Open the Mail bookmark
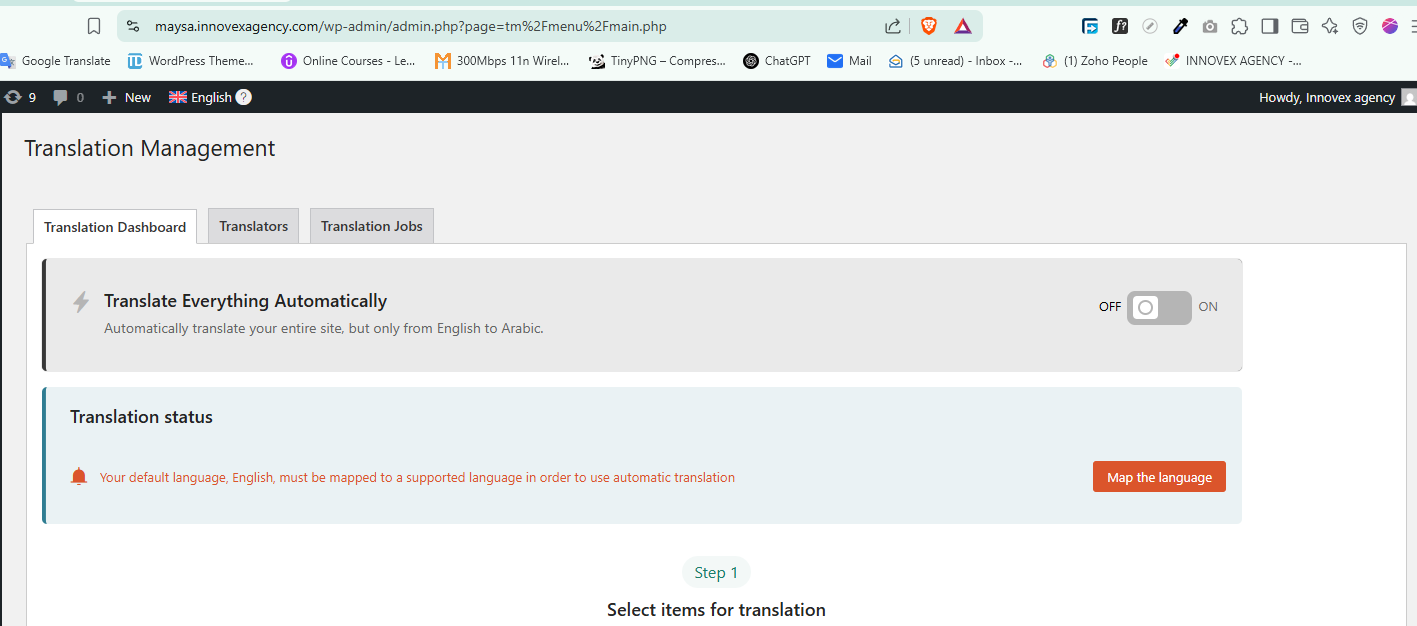 849,61
